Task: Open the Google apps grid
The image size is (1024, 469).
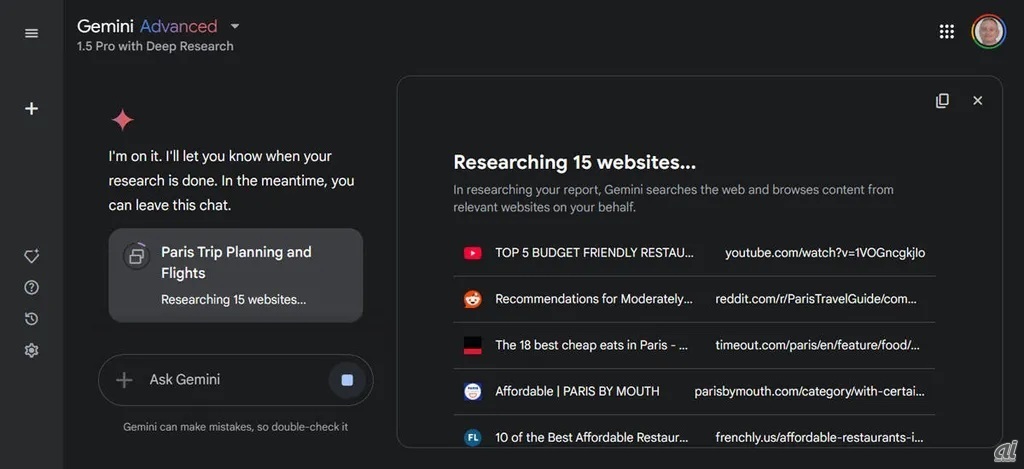Action: point(946,32)
